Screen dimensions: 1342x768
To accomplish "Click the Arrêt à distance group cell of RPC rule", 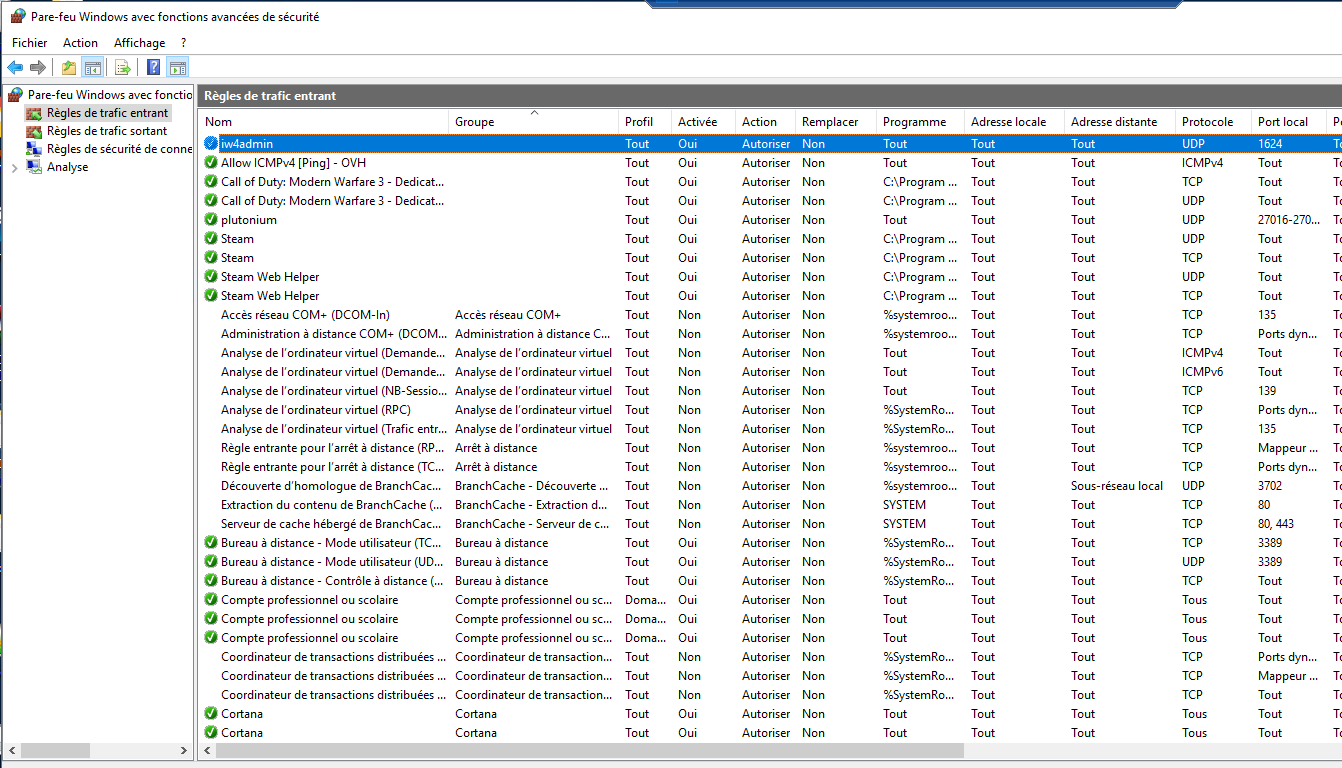I will [496, 448].
